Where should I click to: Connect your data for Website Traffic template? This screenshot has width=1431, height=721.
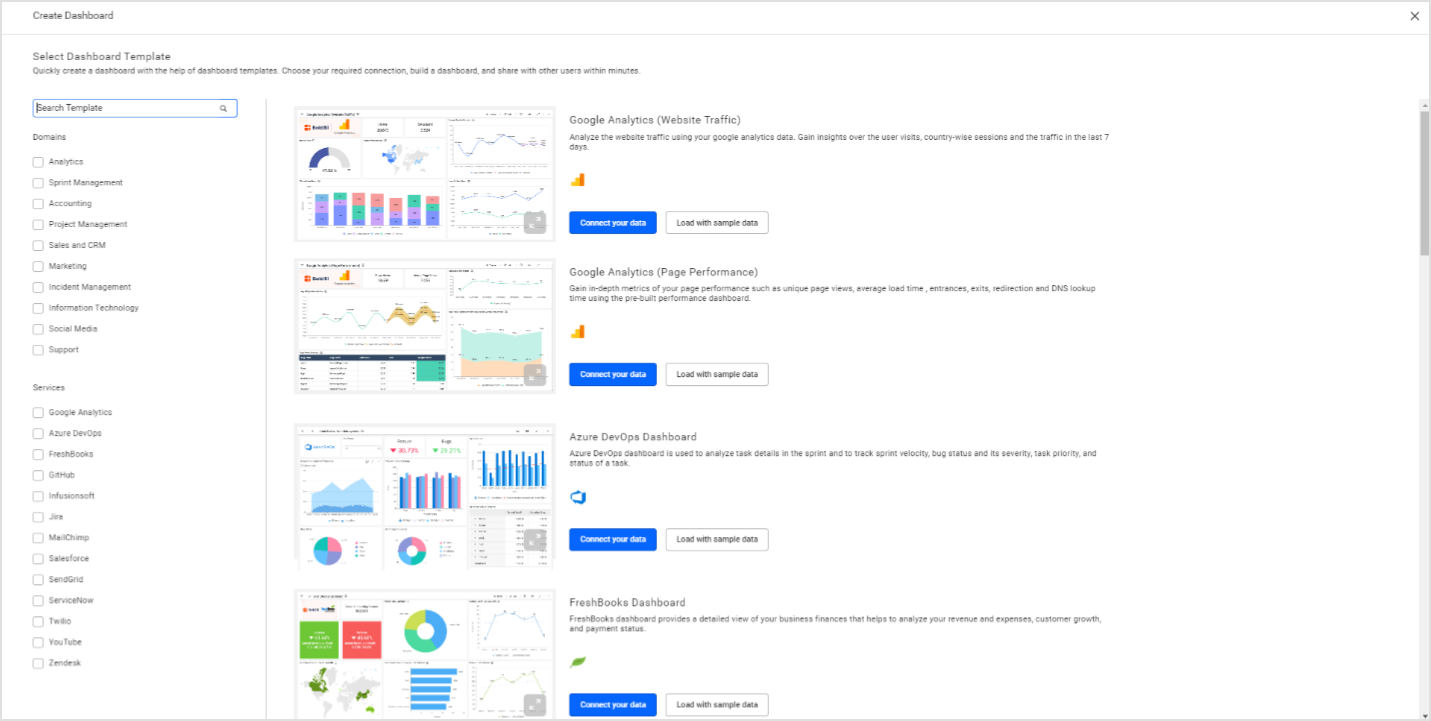[613, 223]
